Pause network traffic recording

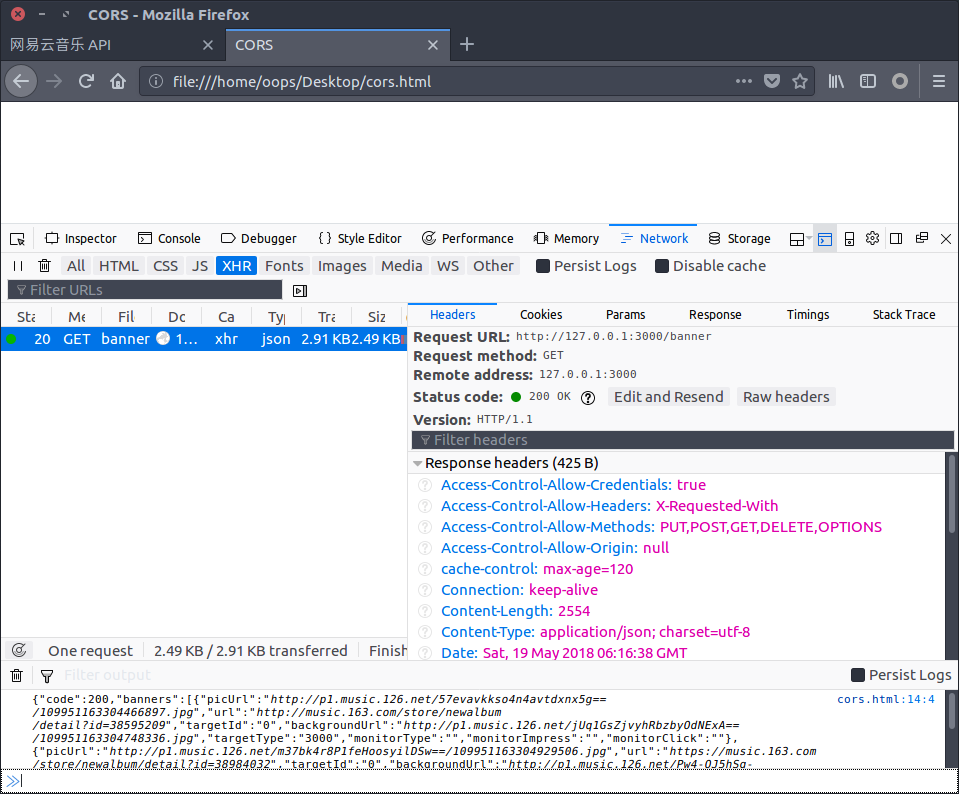[17, 265]
